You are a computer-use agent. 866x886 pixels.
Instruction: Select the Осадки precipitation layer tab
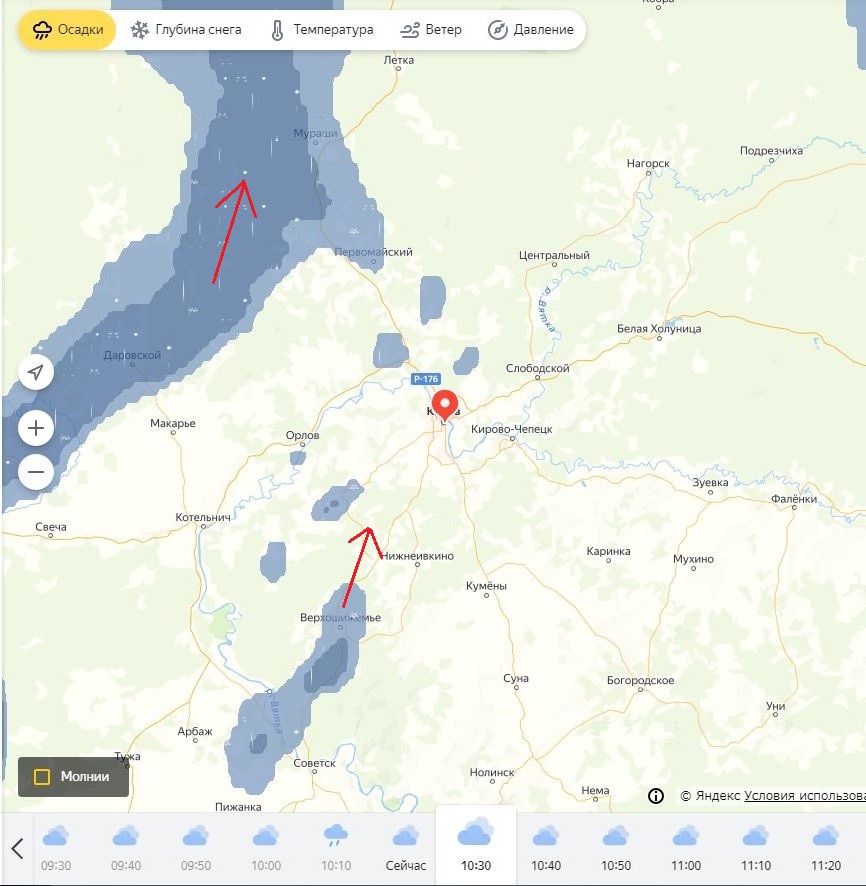(x=67, y=30)
